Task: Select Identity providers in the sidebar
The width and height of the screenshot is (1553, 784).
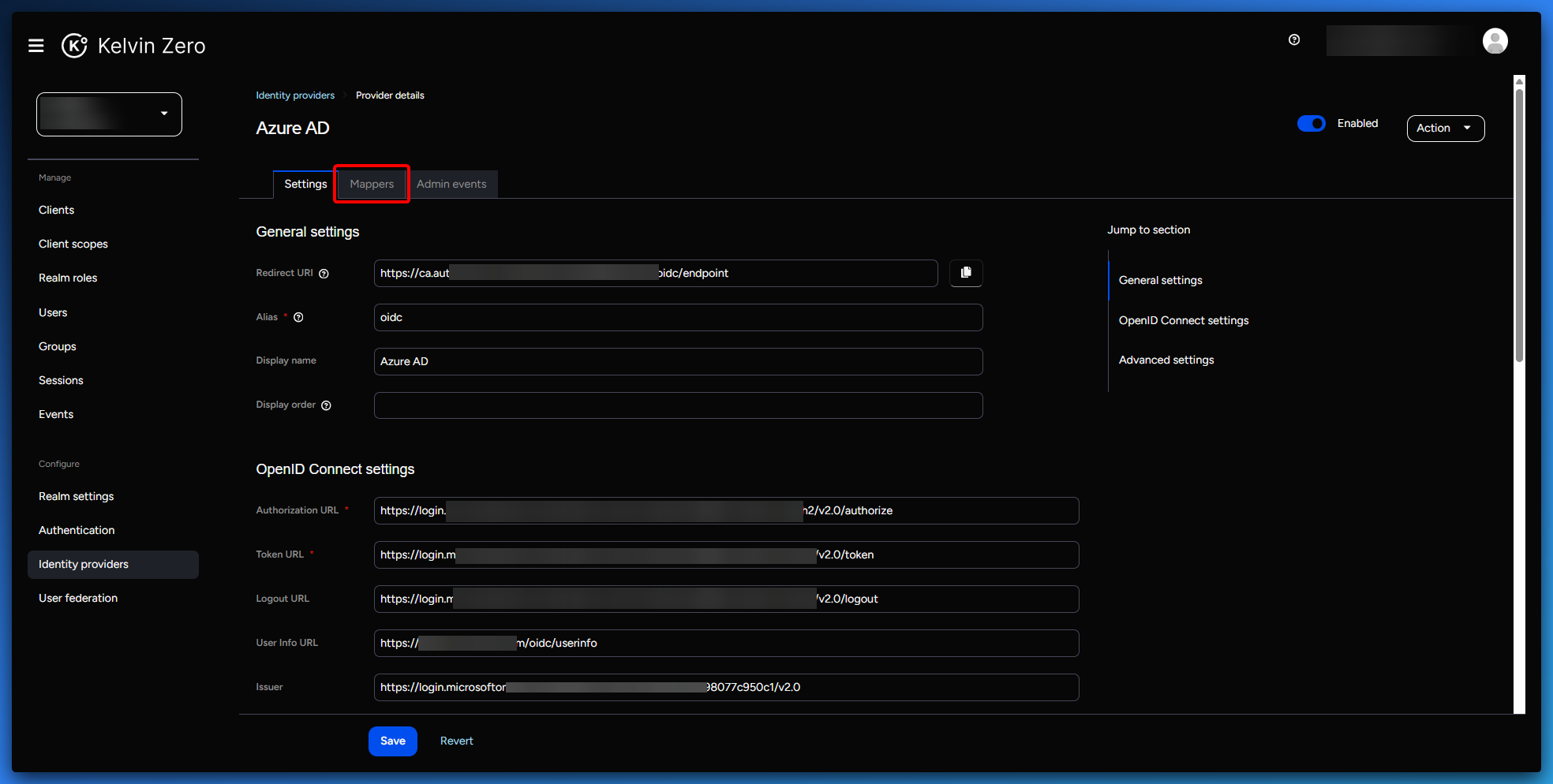Action: coord(113,564)
